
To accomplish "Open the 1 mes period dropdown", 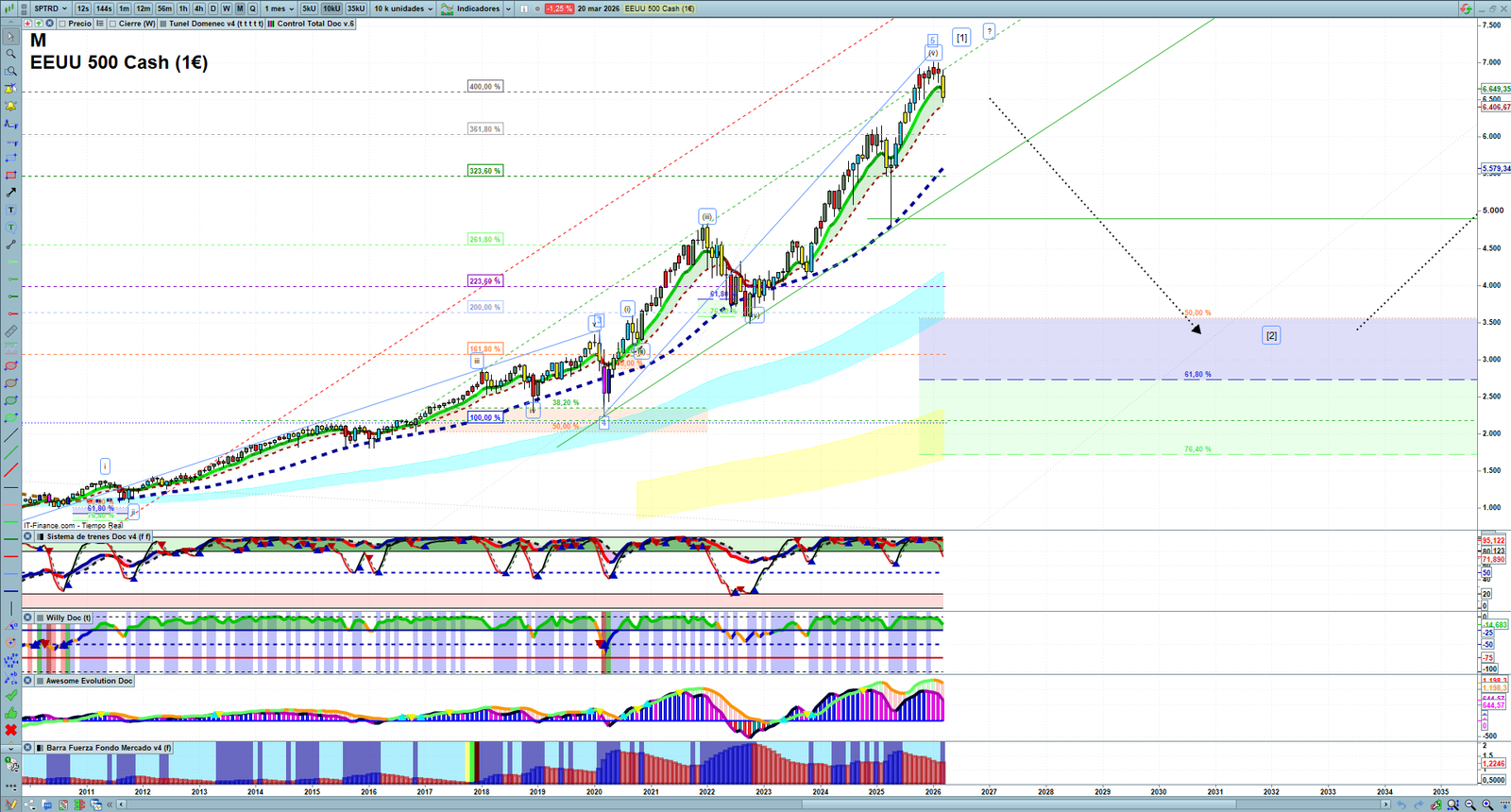I will tap(279, 8).
